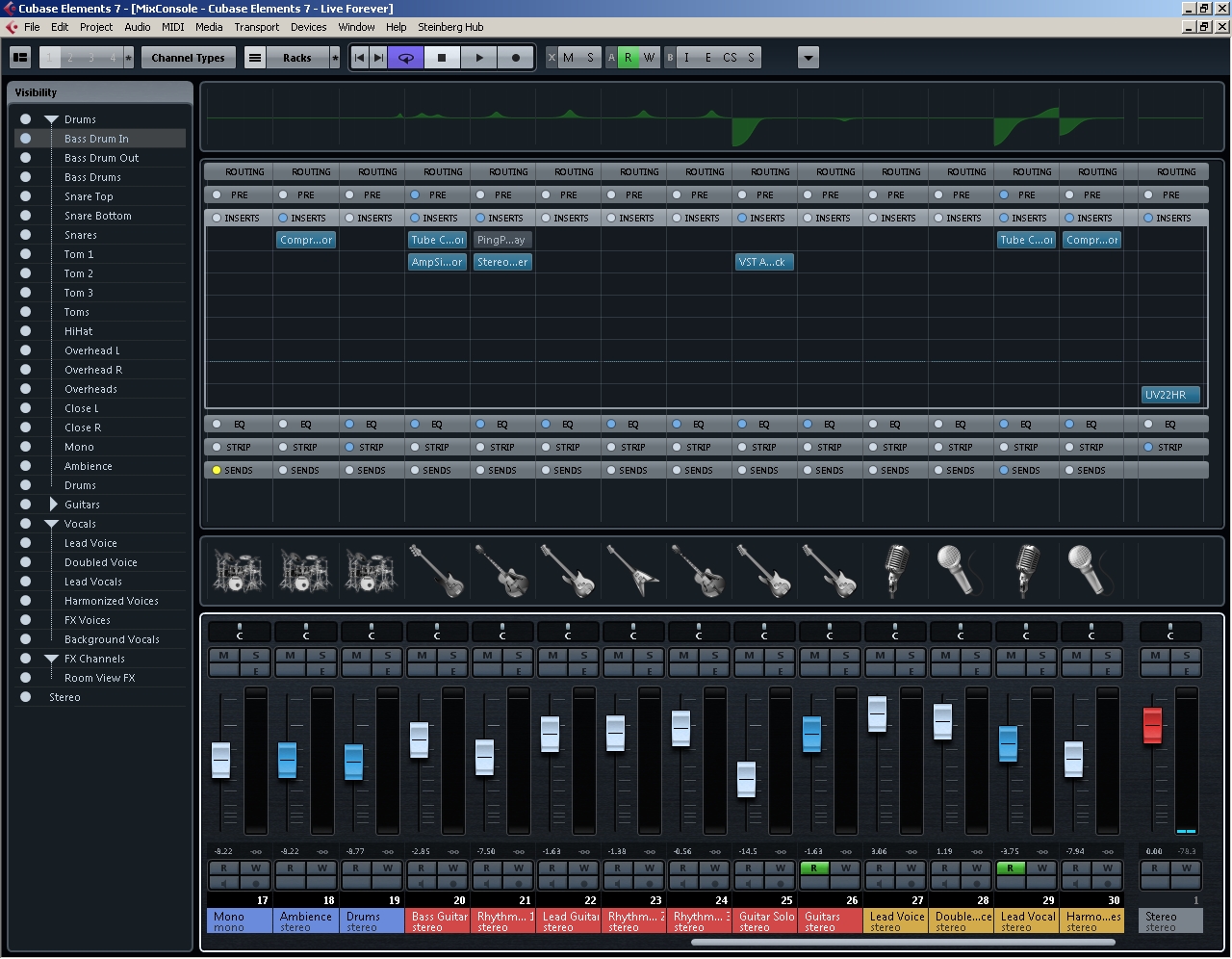Click the bass guitar picture of Bass Guitar channel
Image resolution: width=1232 pixels, height=959 pixels.
pyautogui.click(x=436, y=571)
